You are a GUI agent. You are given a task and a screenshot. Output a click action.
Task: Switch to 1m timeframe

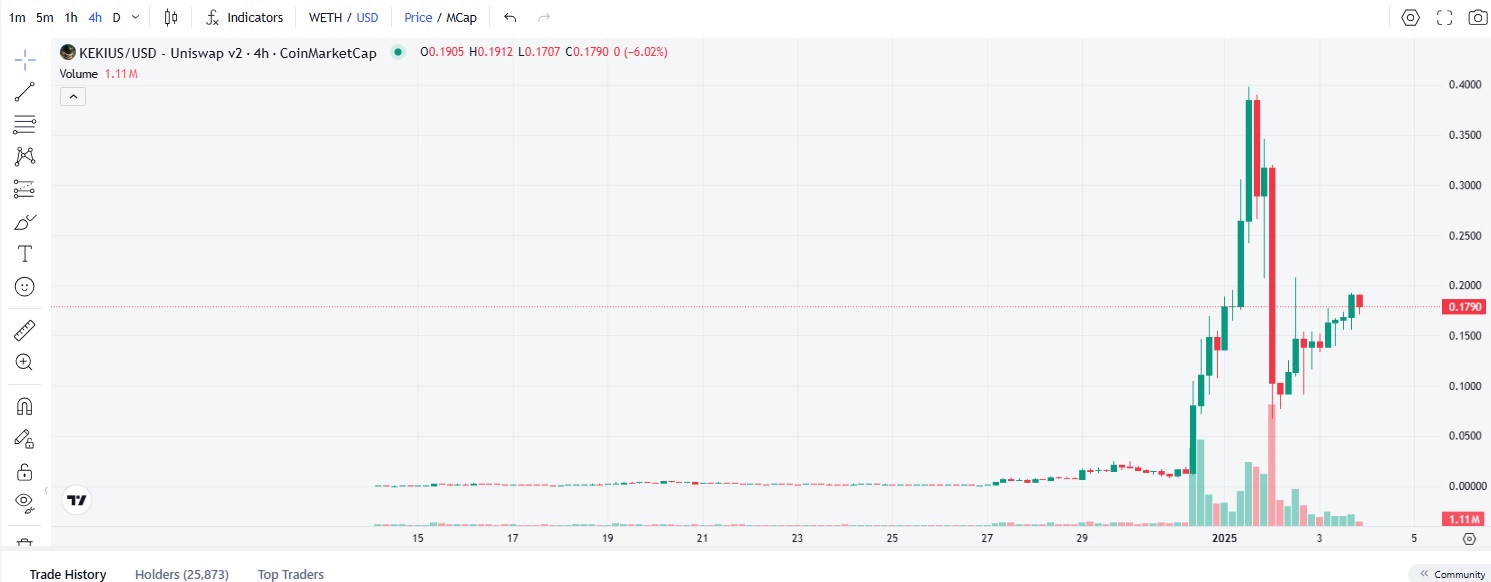[x=17, y=17]
